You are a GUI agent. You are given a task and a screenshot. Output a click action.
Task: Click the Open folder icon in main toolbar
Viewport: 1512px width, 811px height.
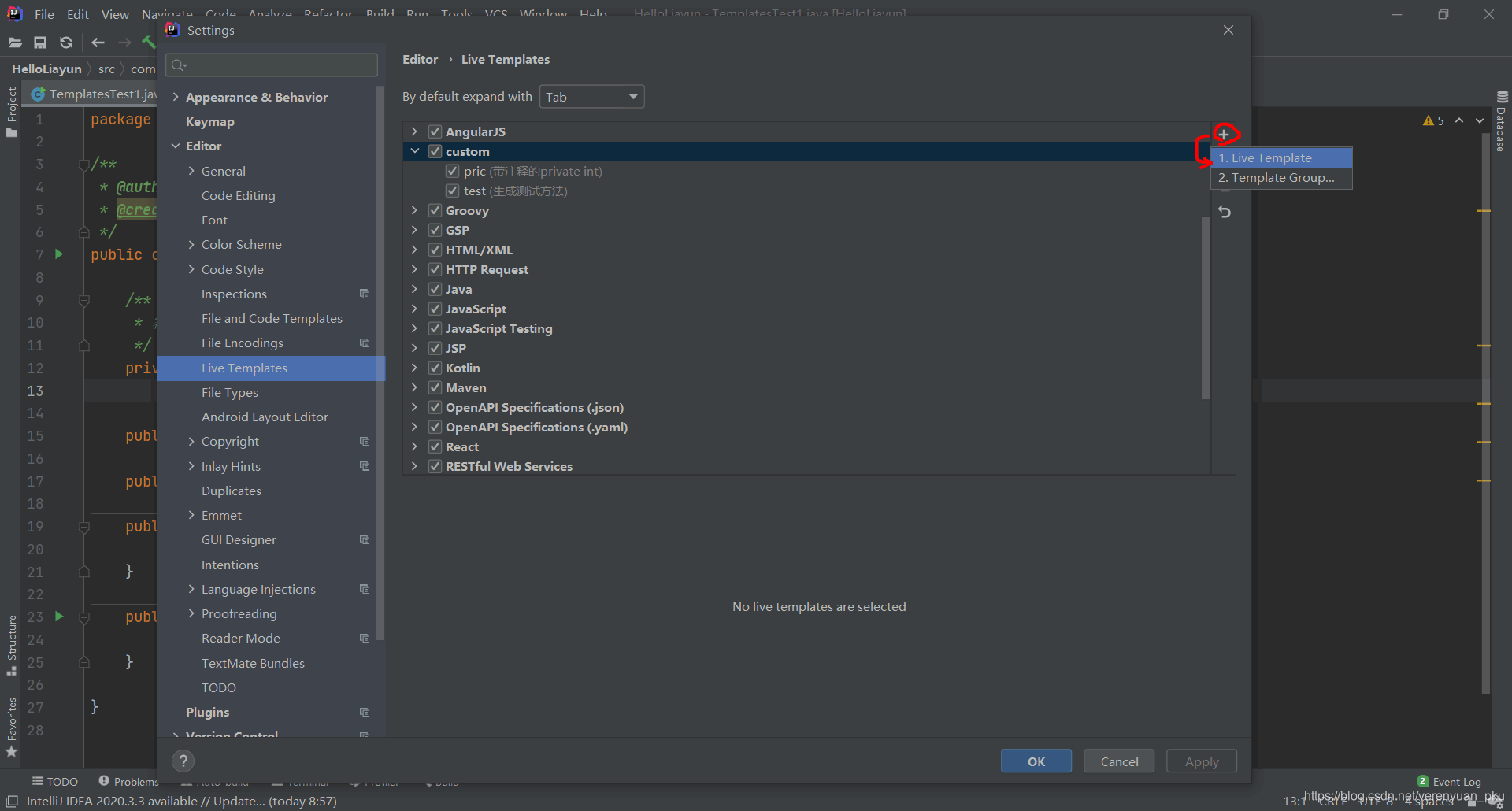pos(15,43)
